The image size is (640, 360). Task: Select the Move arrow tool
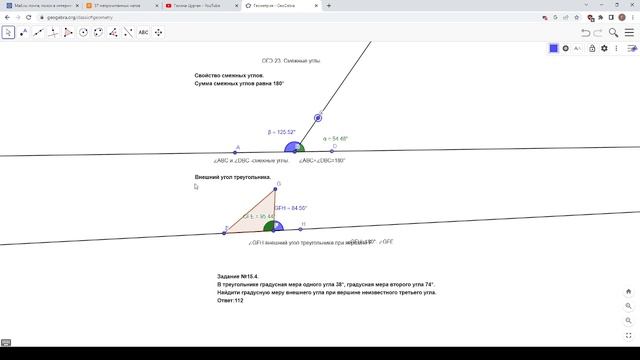pyautogui.click(x=8, y=33)
